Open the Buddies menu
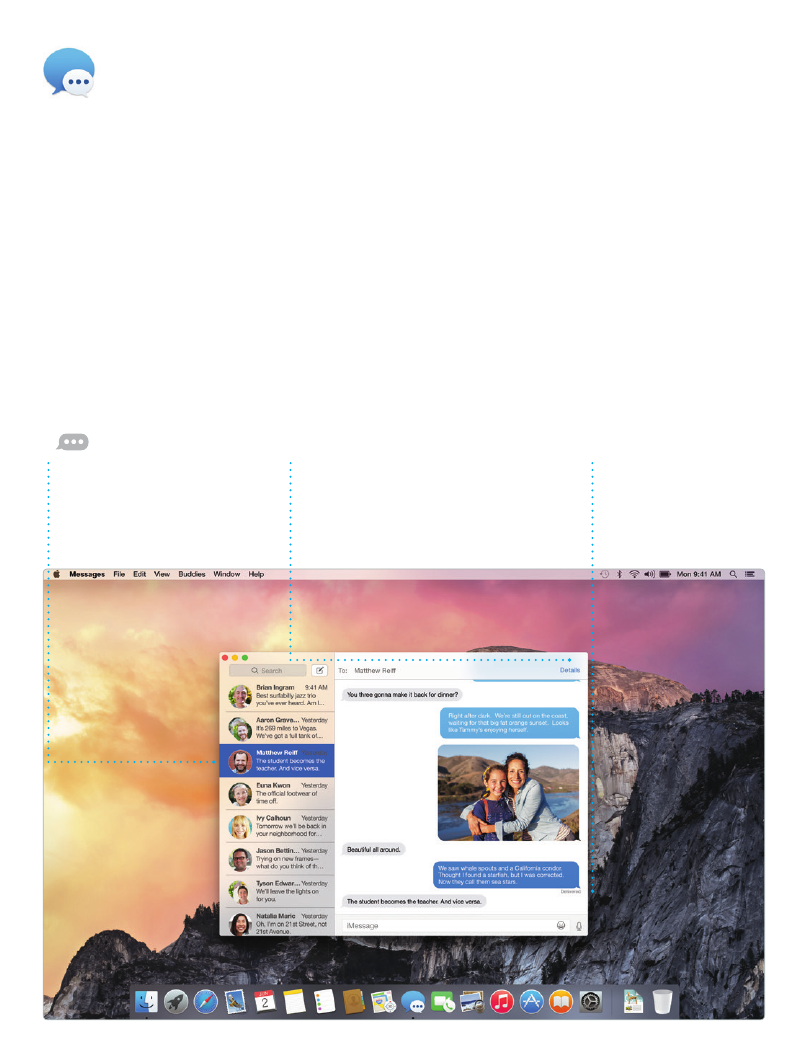This screenshot has height=1063, width=808. [x=192, y=574]
